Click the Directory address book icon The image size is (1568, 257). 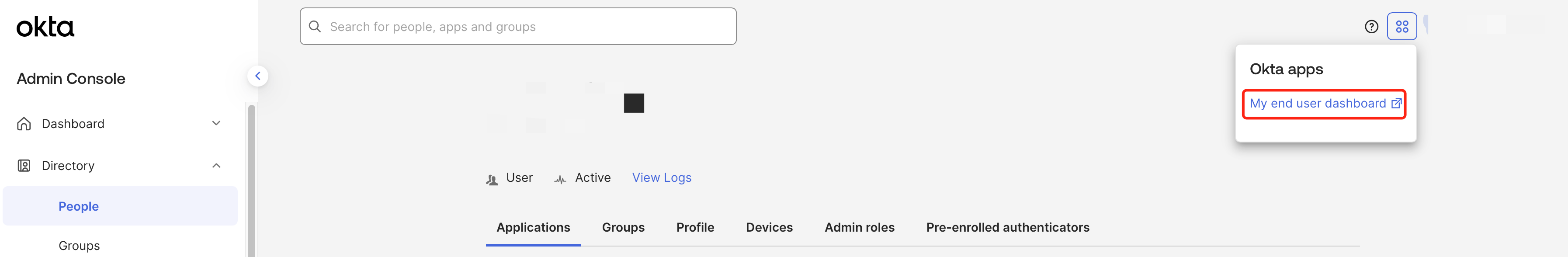(24, 166)
